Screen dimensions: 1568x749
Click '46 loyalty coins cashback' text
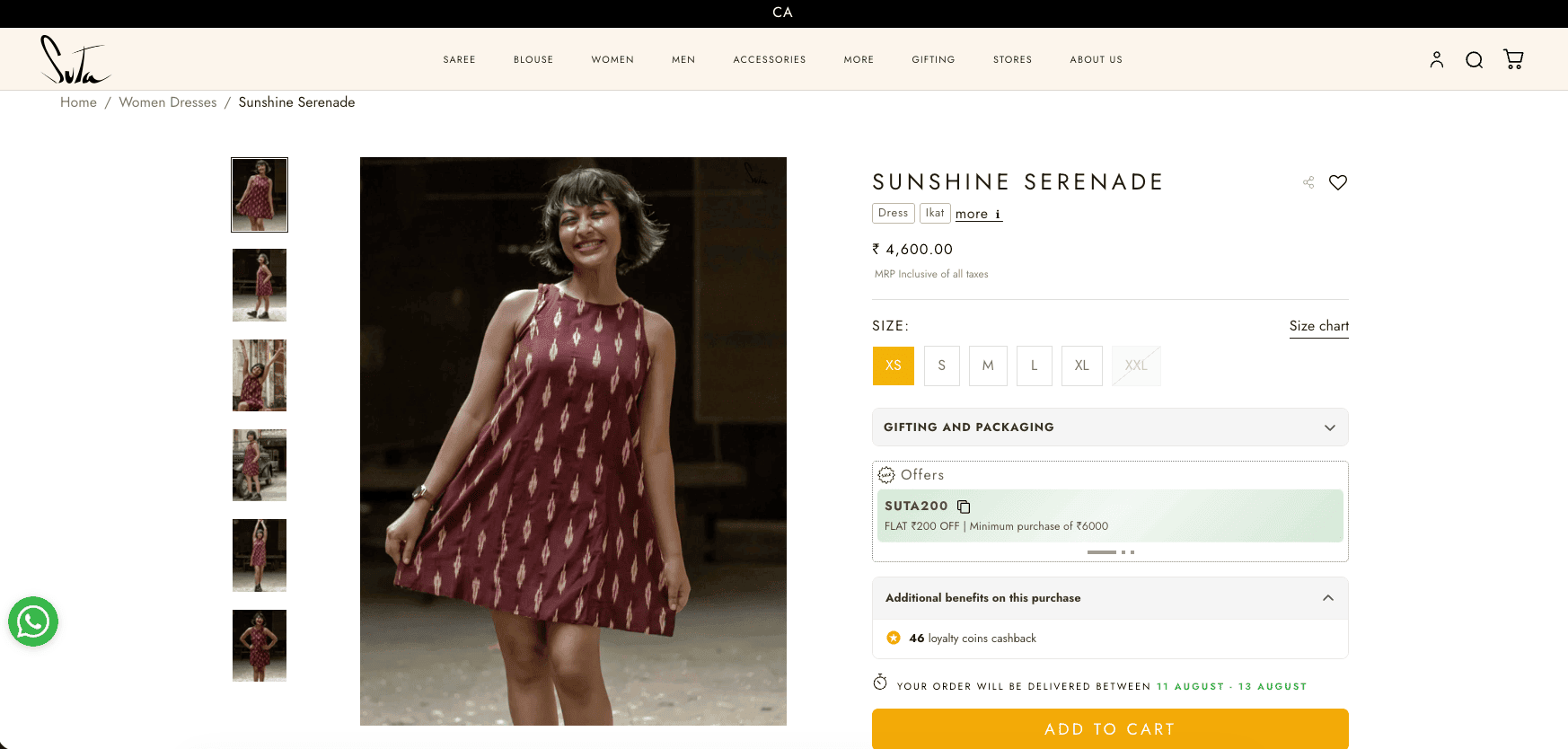[x=973, y=639]
